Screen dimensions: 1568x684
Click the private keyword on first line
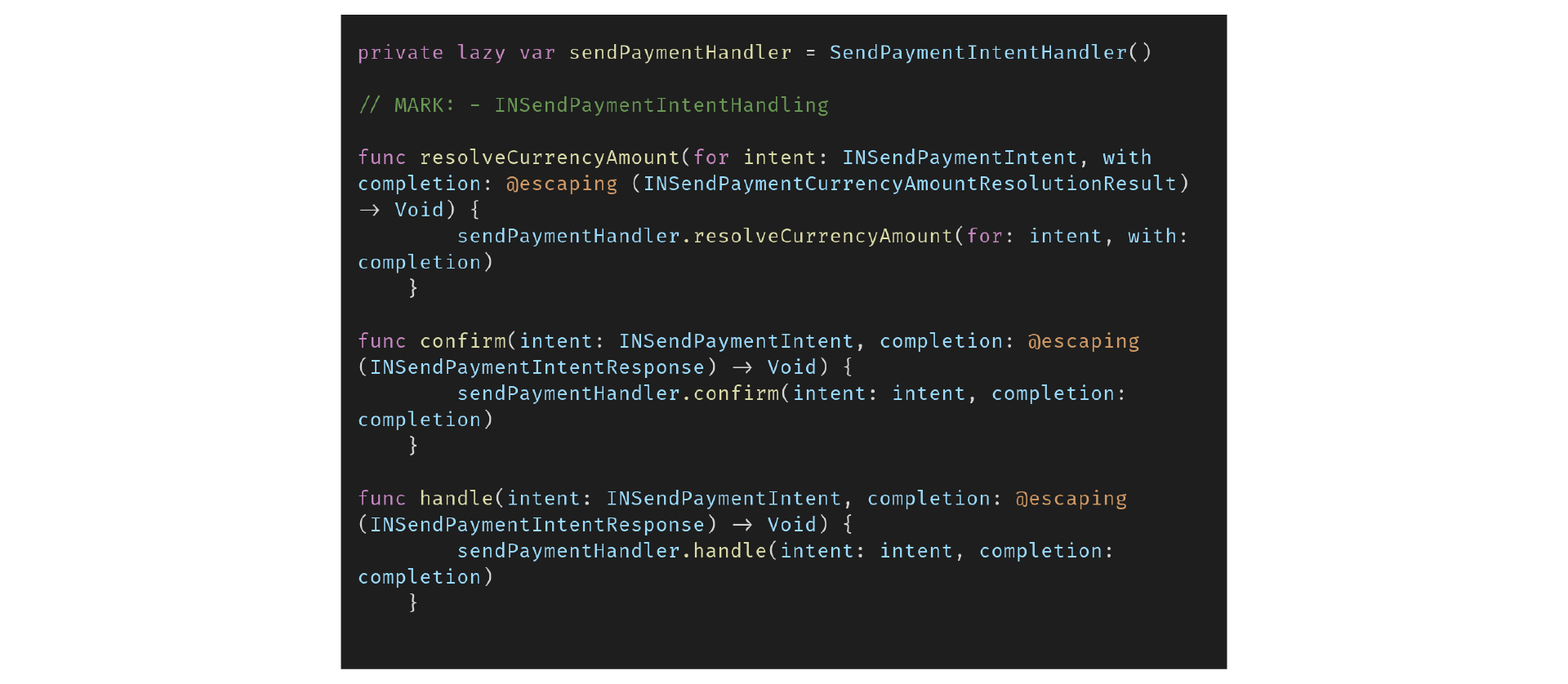point(401,53)
